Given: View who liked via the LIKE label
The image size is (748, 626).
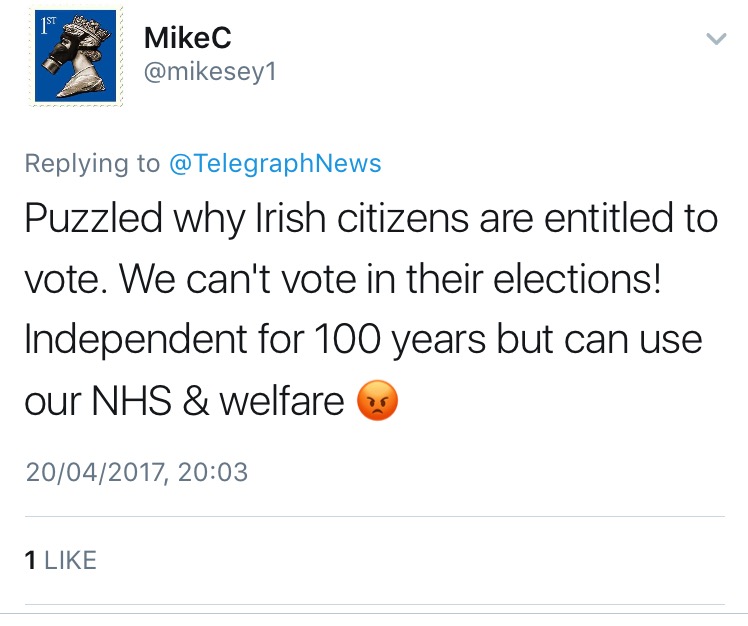Looking at the screenshot, I should (71, 560).
